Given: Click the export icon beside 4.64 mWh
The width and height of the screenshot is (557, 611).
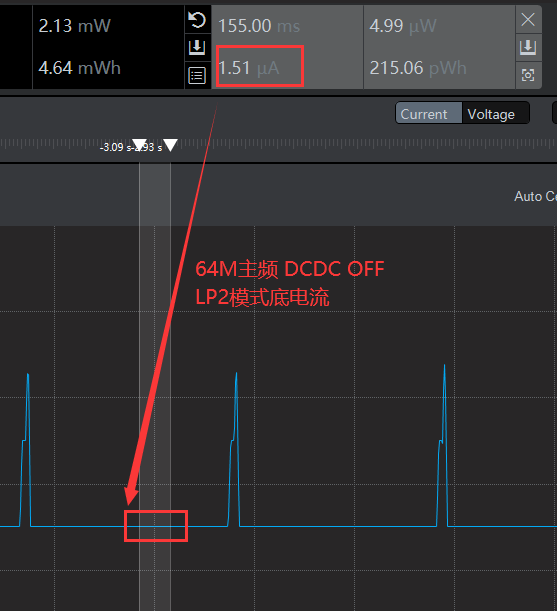Looking at the screenshot, I should pos(197,47).
